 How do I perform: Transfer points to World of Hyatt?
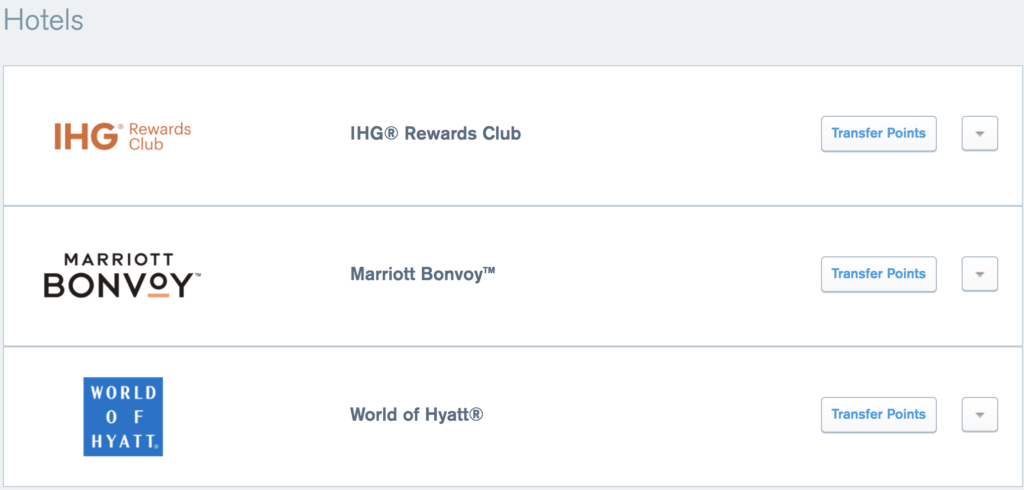click(878, 414)
